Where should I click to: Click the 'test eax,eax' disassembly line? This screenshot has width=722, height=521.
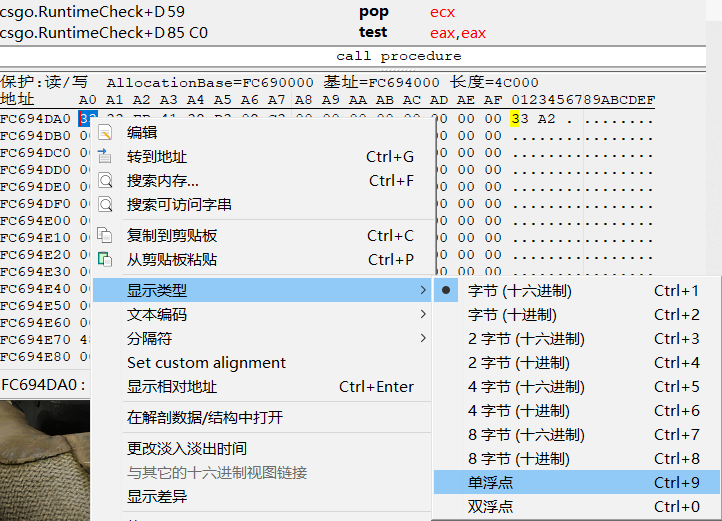click(352, 33)
